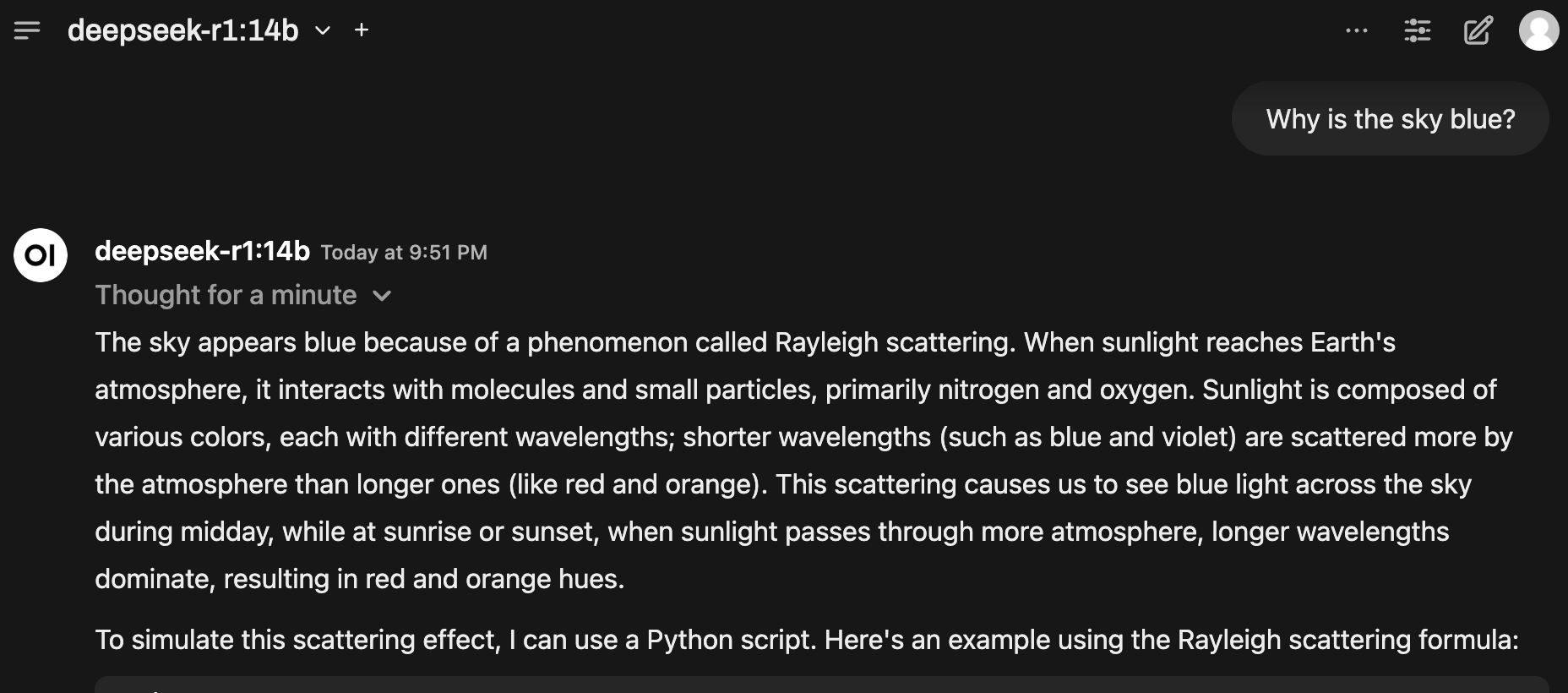Screen dimensions: 1568x693
Task: Expand the "Thought for a minute" section
Action: point(226,295)
